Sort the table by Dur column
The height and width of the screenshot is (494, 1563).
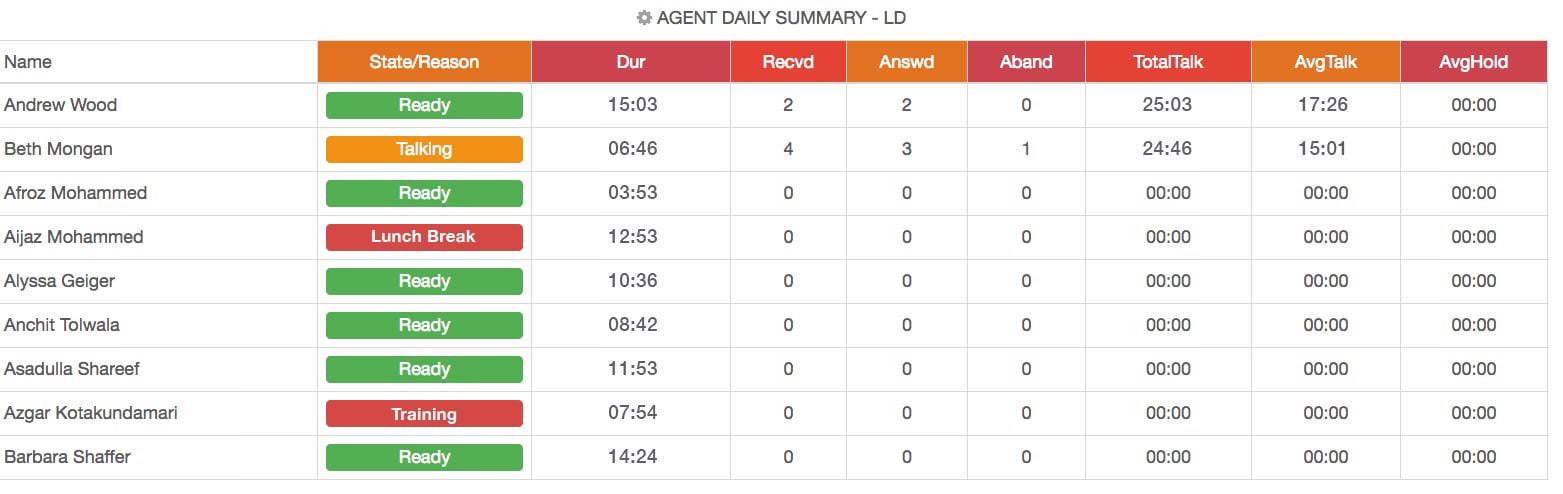[631, 62]
